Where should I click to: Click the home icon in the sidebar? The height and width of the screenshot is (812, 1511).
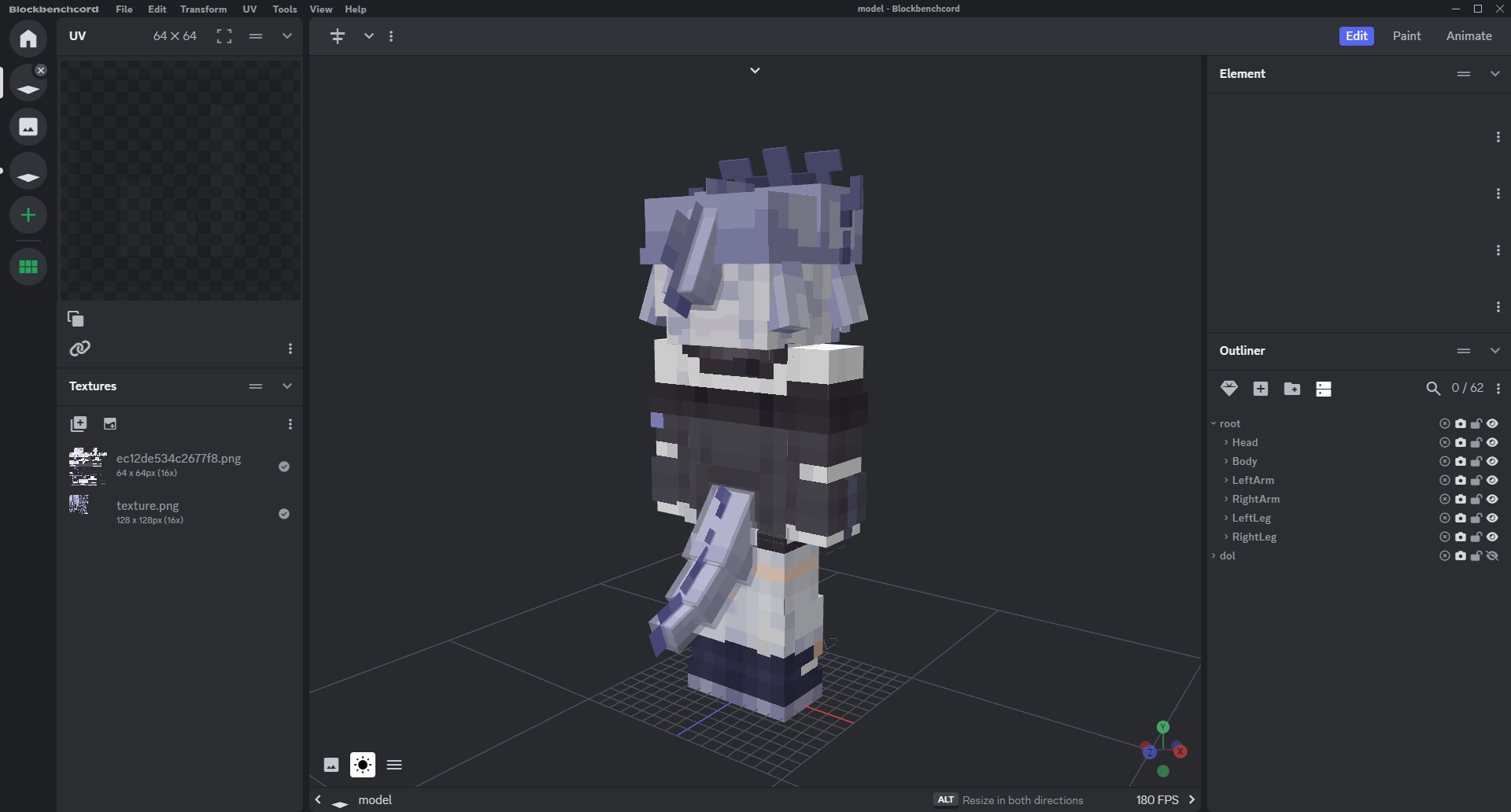28,39
